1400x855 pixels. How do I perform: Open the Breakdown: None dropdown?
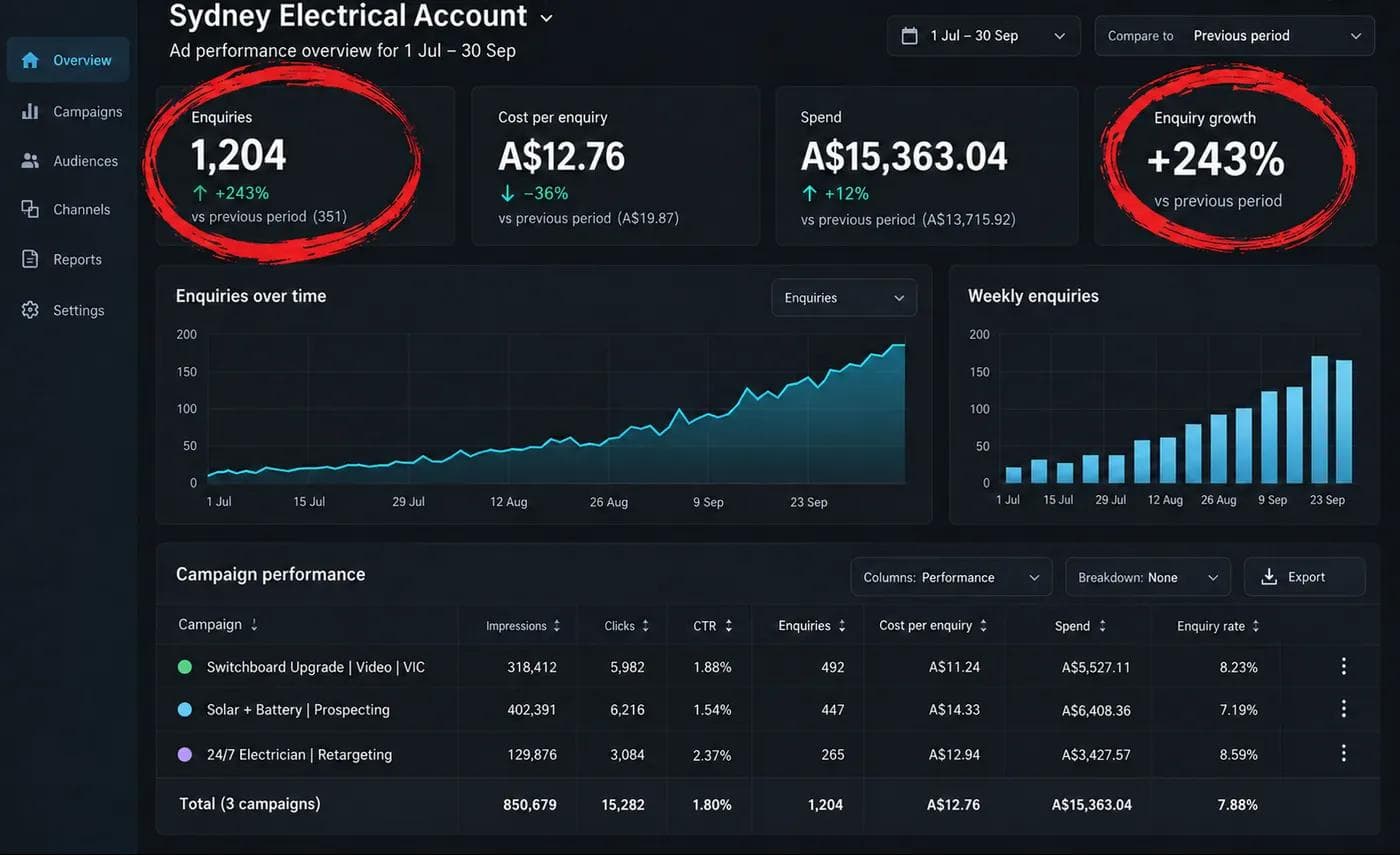coord(1148,577)
